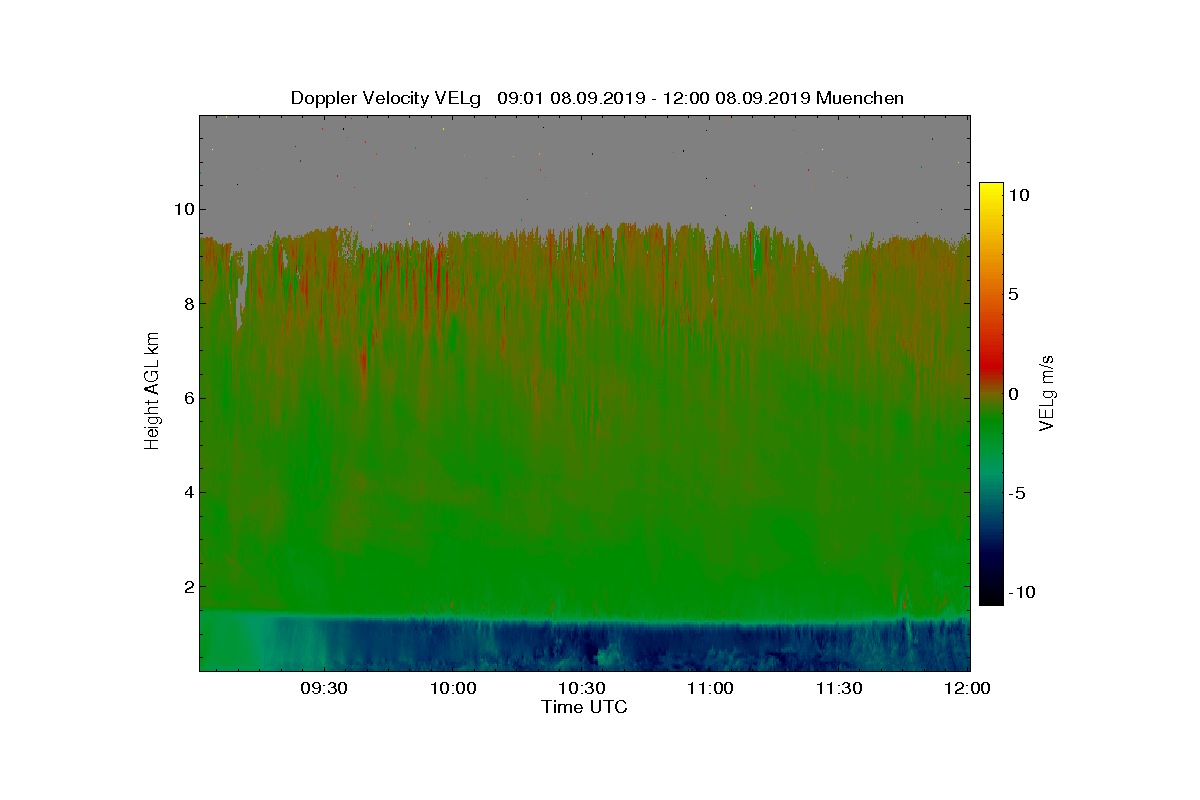Click the colorbar tick value 0
This screenshot has height=800, width=1200.
point(1014,394)
